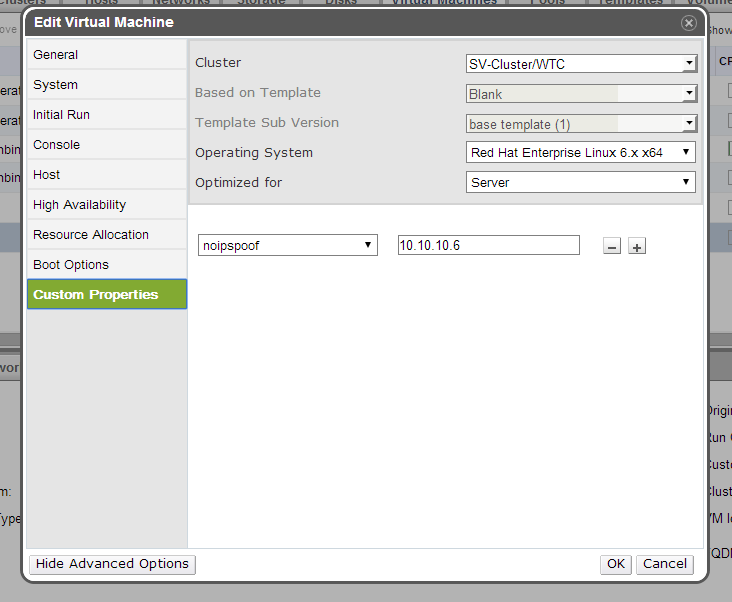Click the minus icon to remove property

point(612,246)
